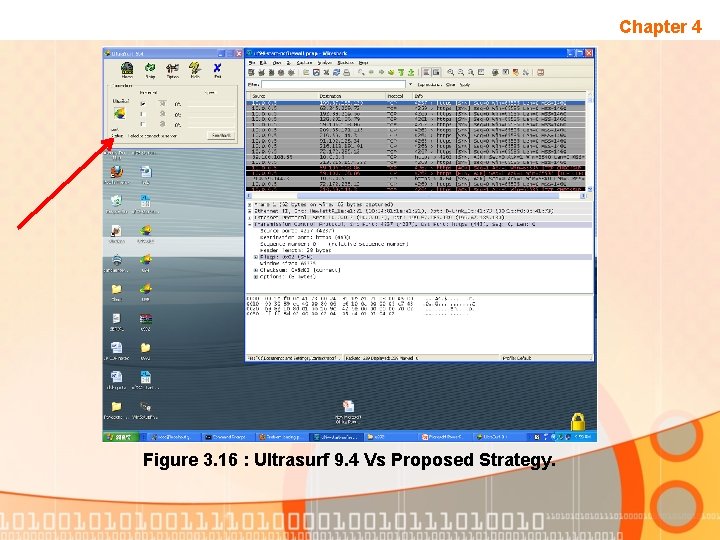Click the Expression button next to filter
720x540 pixels.
point(429,84)
